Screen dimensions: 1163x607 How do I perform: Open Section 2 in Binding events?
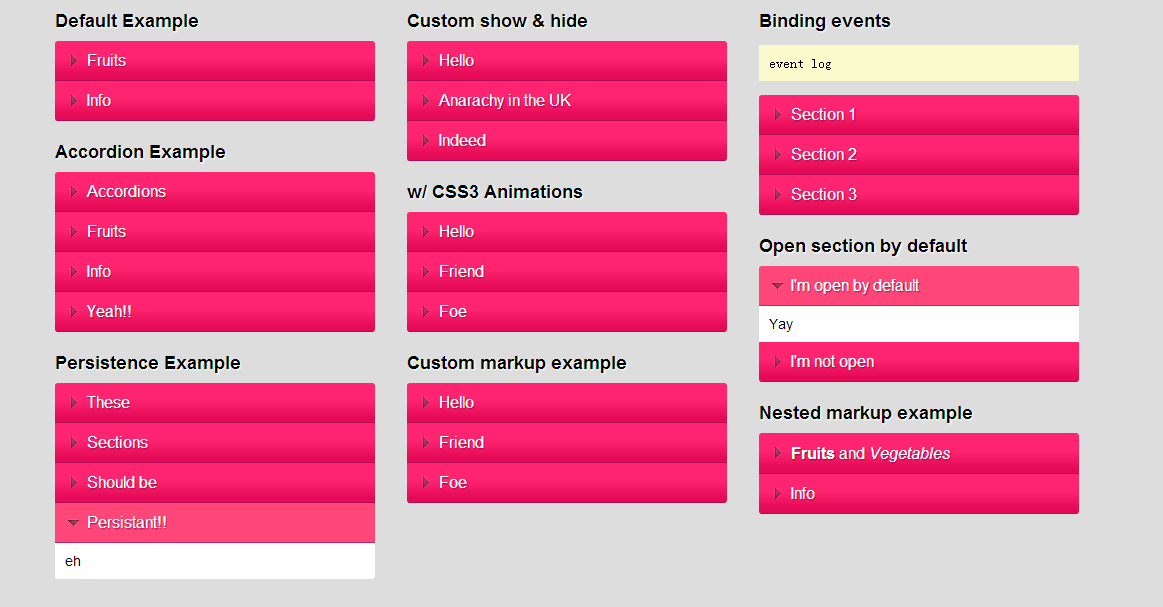point(919,155)
